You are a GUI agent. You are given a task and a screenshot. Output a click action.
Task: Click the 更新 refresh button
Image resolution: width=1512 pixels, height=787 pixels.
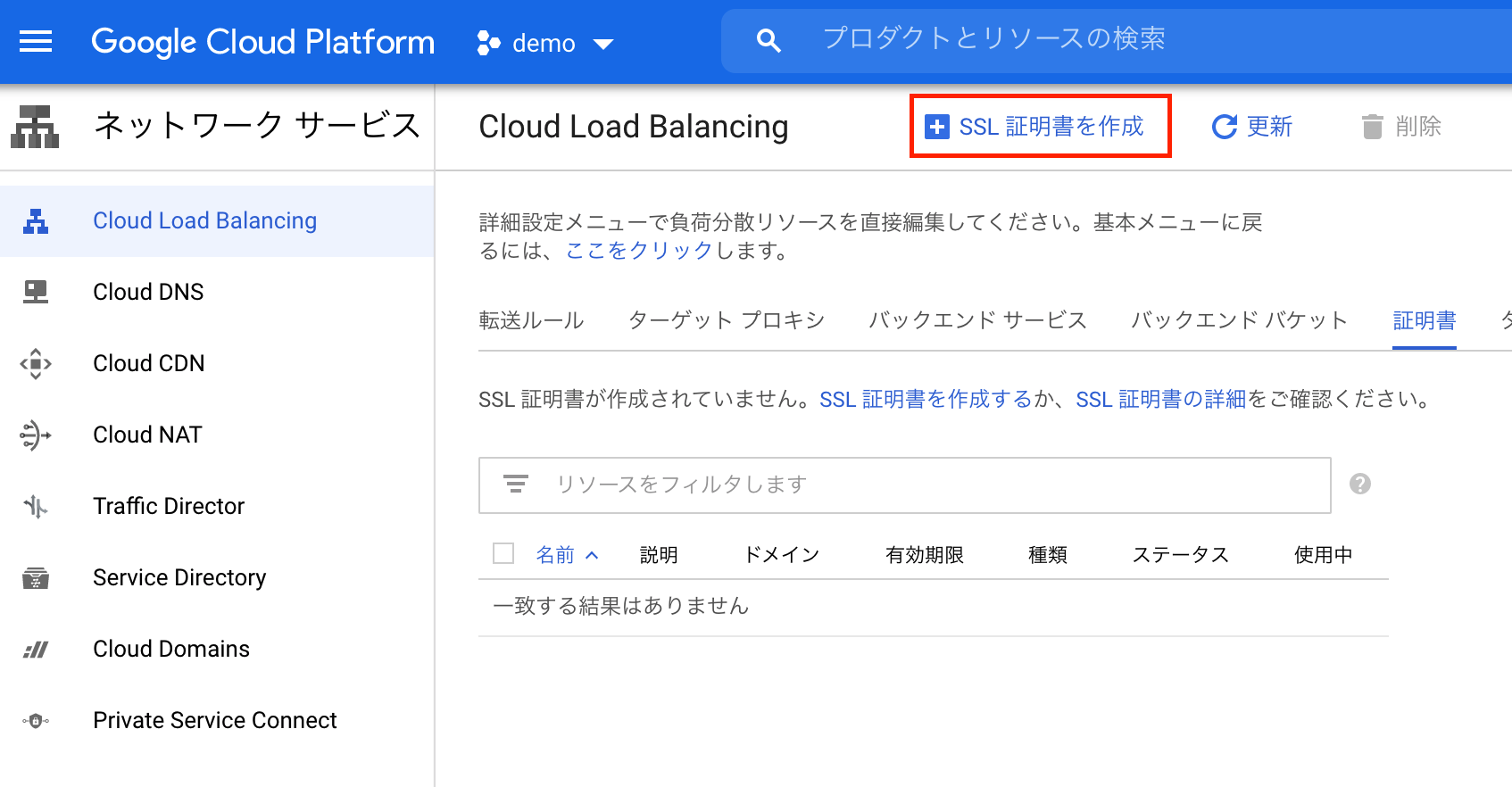pyautogui.click(x=1252, y=127)
